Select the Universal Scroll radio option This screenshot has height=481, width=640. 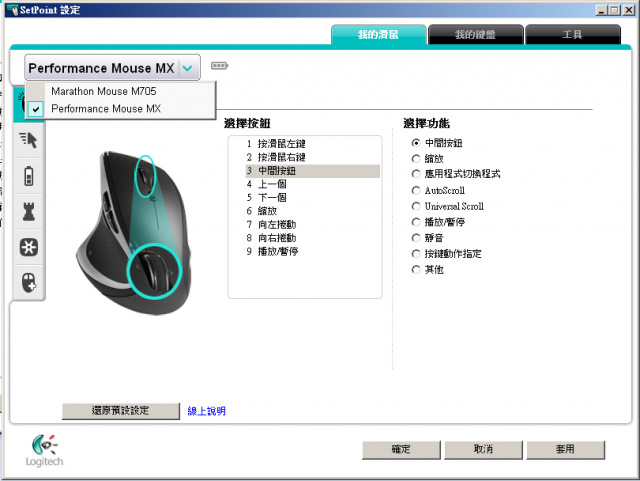tap(416, 206)
